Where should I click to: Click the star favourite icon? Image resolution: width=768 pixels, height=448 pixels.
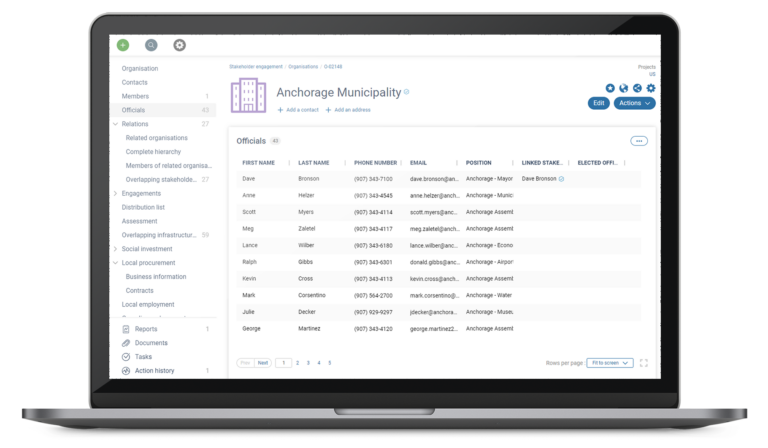[610, 88]
